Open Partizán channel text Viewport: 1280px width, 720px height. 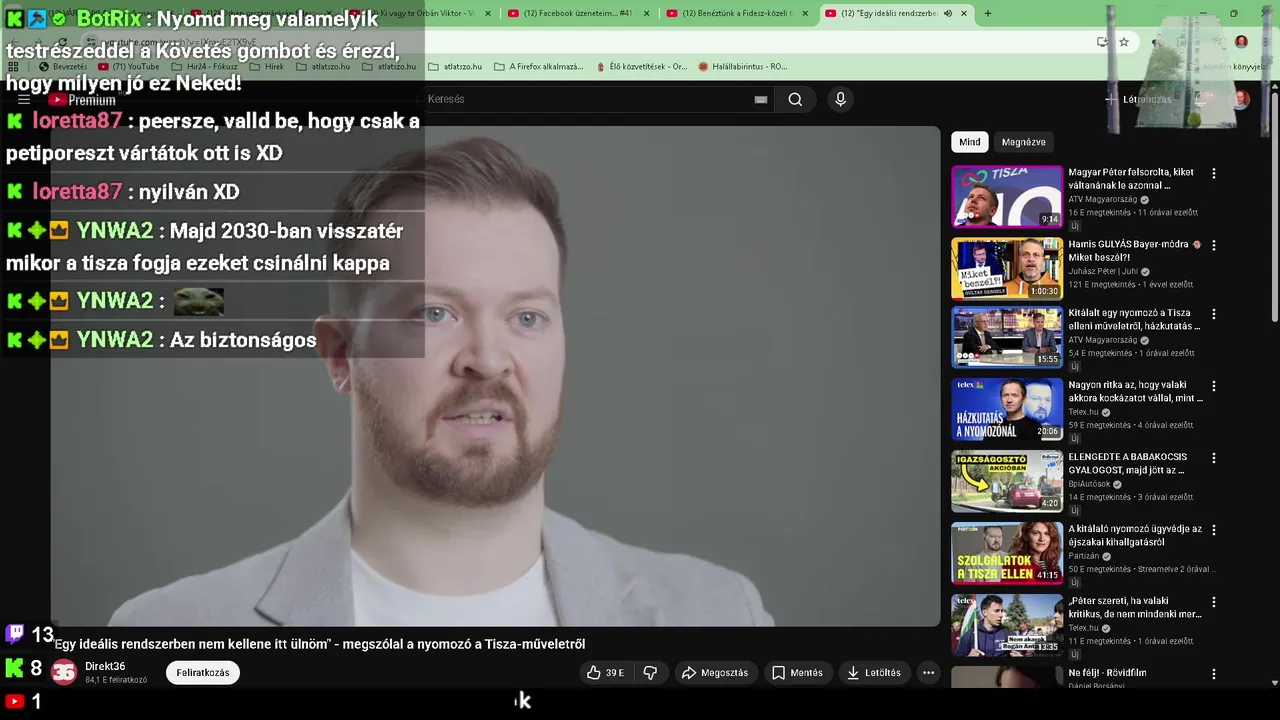pos(1084,556)
